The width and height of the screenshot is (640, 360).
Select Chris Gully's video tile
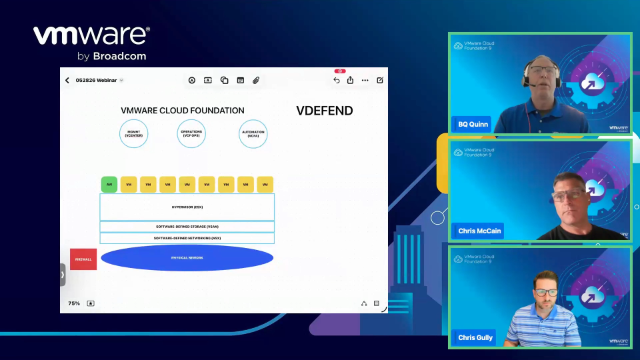click(x=540, y=297)
